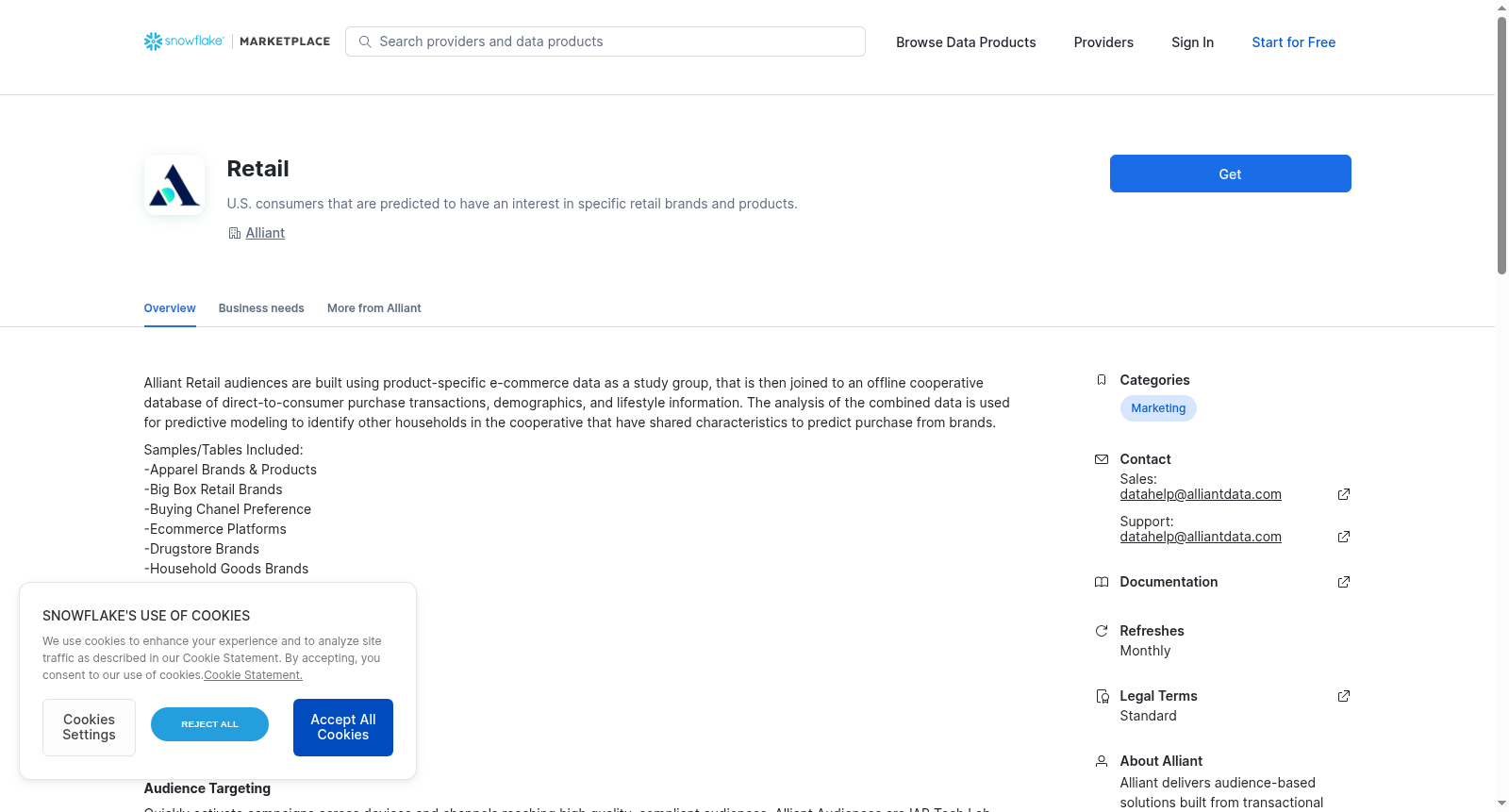Click the MARKETPLACE label
Viewport: 1509px width, 812px height.
pos(285,41)
